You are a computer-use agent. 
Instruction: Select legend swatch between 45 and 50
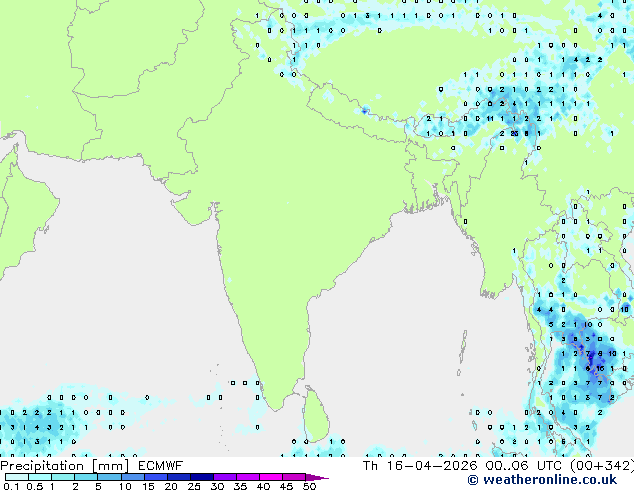coord(294,477)
